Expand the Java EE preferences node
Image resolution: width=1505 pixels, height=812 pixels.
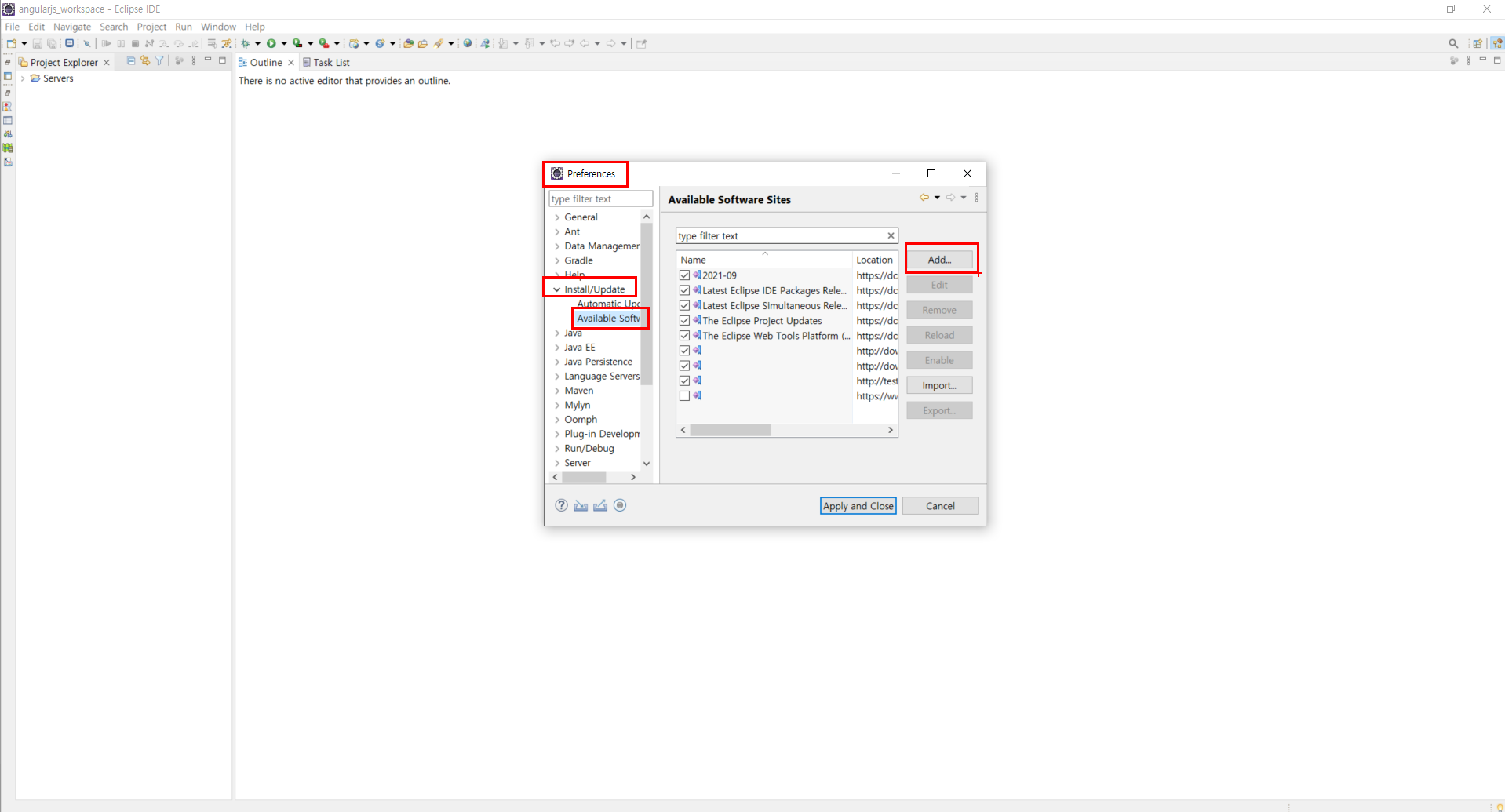(557, 348)
